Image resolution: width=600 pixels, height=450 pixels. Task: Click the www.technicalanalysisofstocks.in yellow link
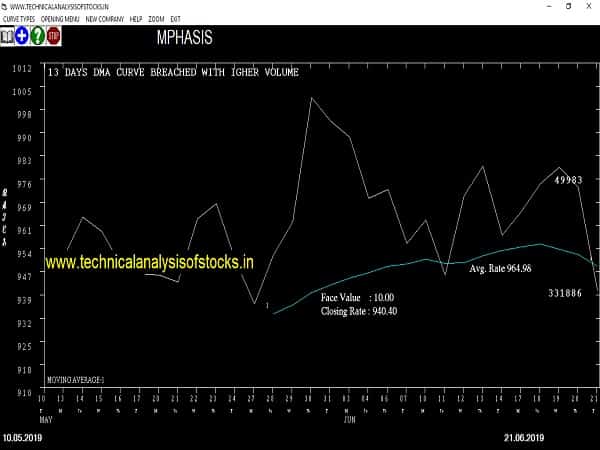coord(149,261)
